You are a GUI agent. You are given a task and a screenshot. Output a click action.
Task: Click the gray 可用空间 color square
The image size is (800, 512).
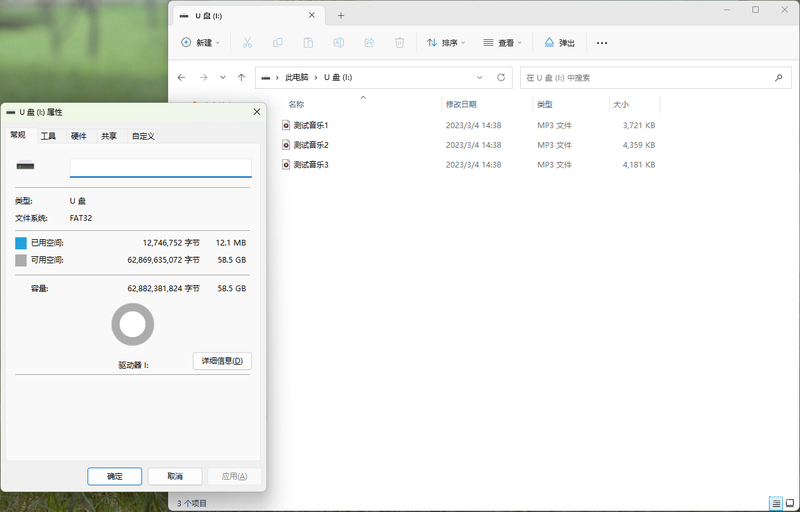21,261
